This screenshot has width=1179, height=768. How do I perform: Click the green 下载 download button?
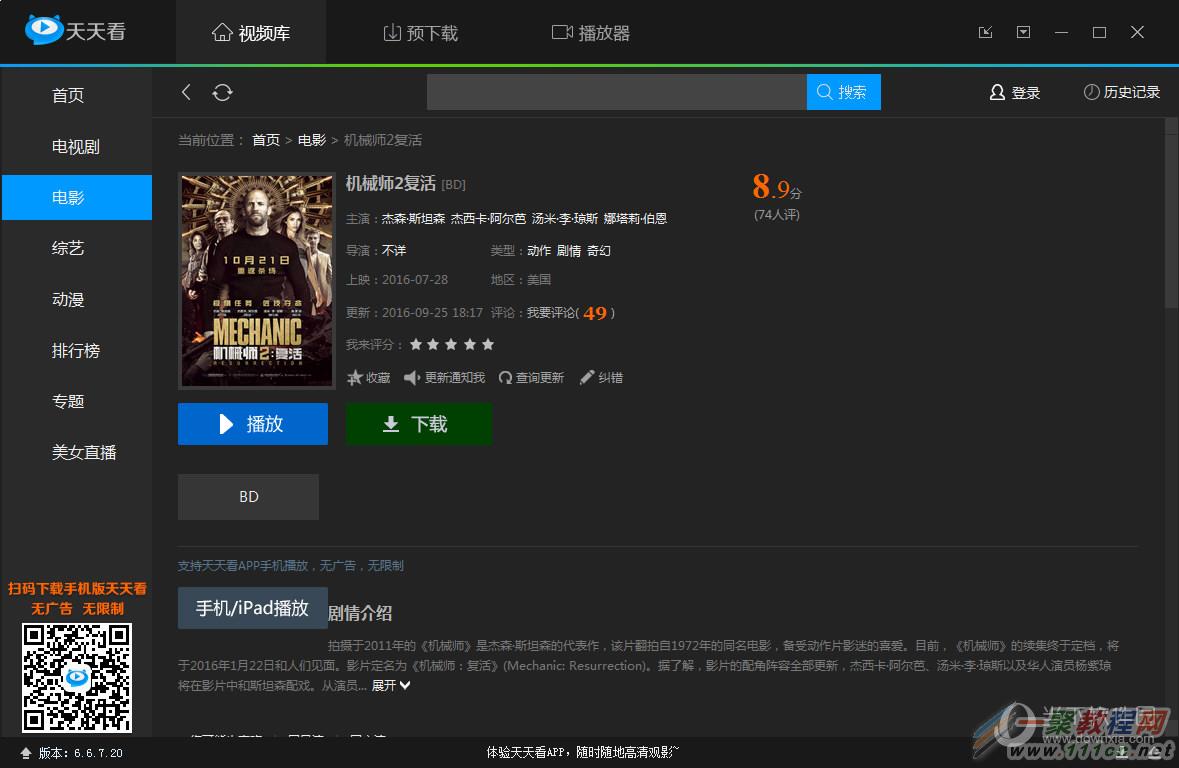[x=418, y=424]
